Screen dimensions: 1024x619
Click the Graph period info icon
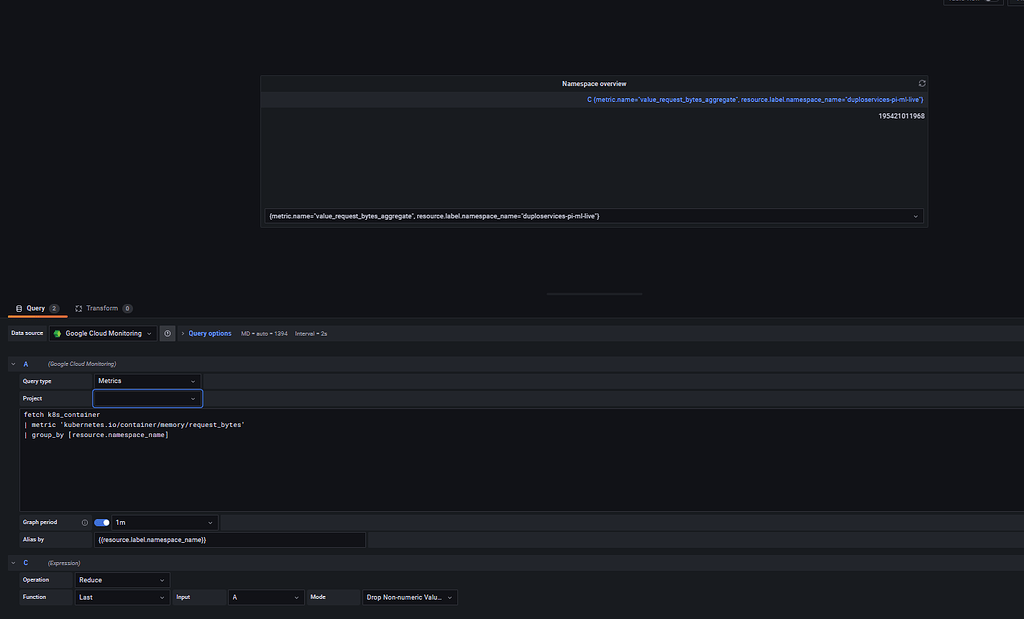pyautogui.click(x=83, y=521)
